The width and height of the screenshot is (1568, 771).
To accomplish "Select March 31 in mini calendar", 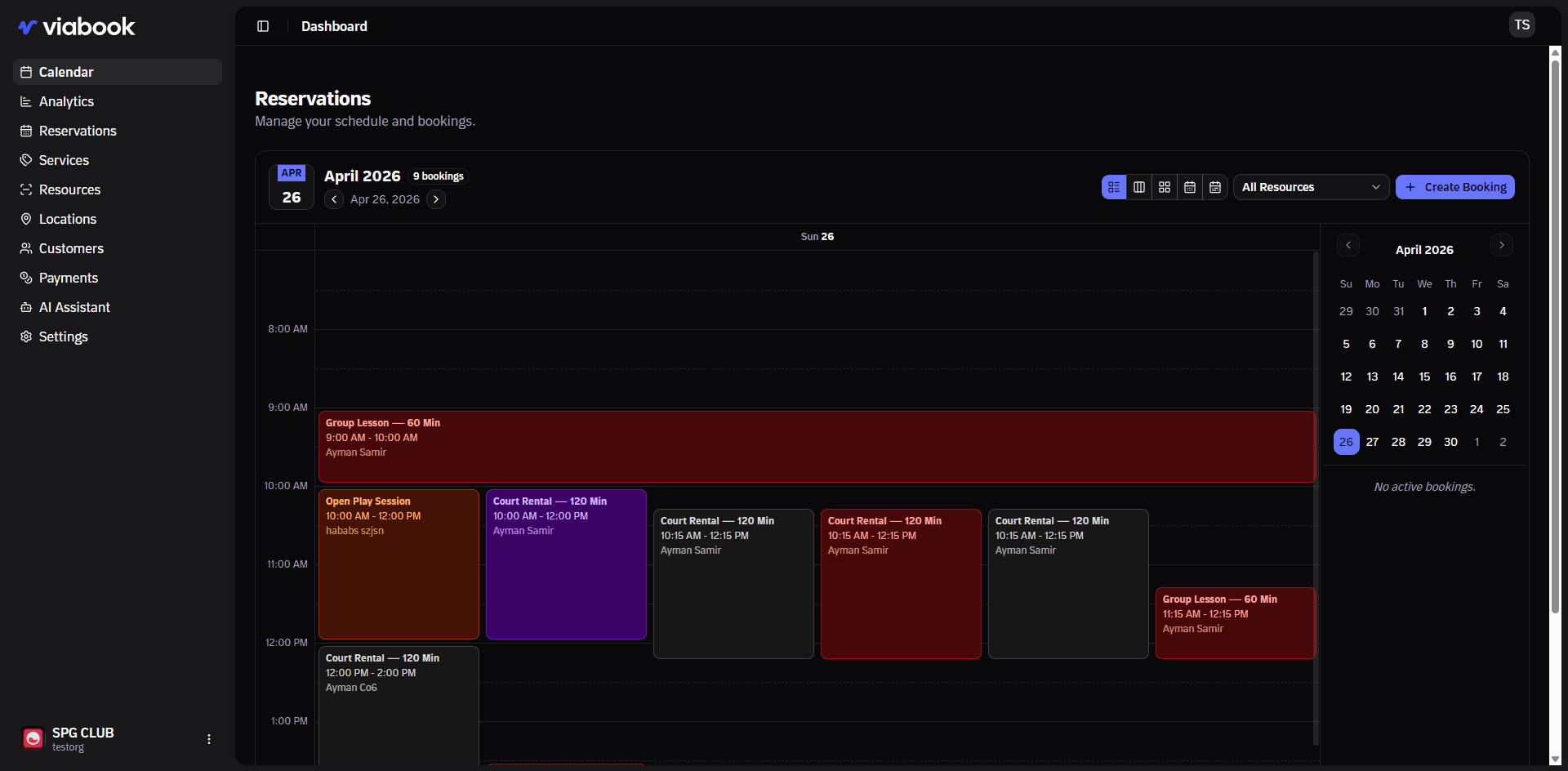I will [1398, 311].
